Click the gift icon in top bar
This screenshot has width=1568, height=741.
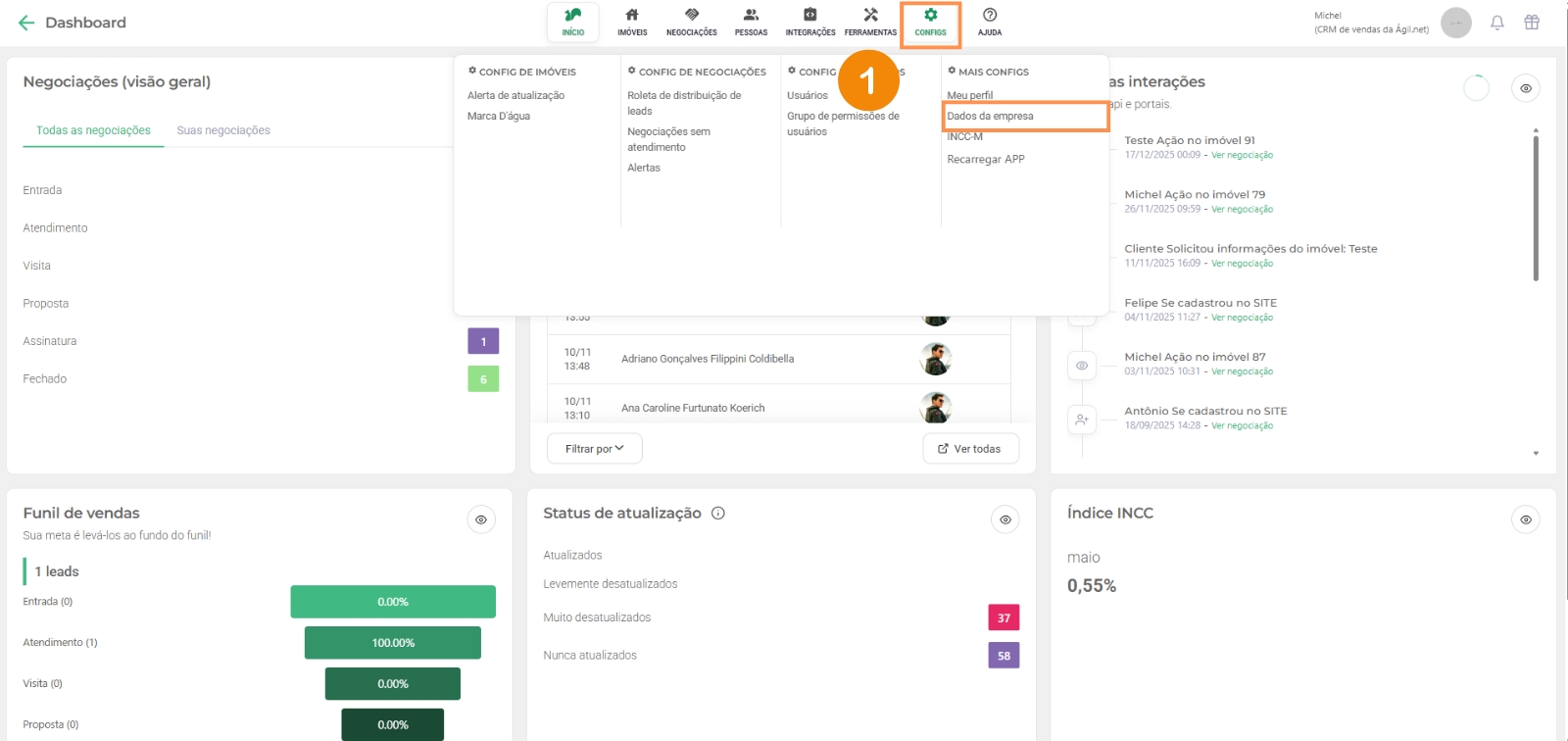[1531, 23]
